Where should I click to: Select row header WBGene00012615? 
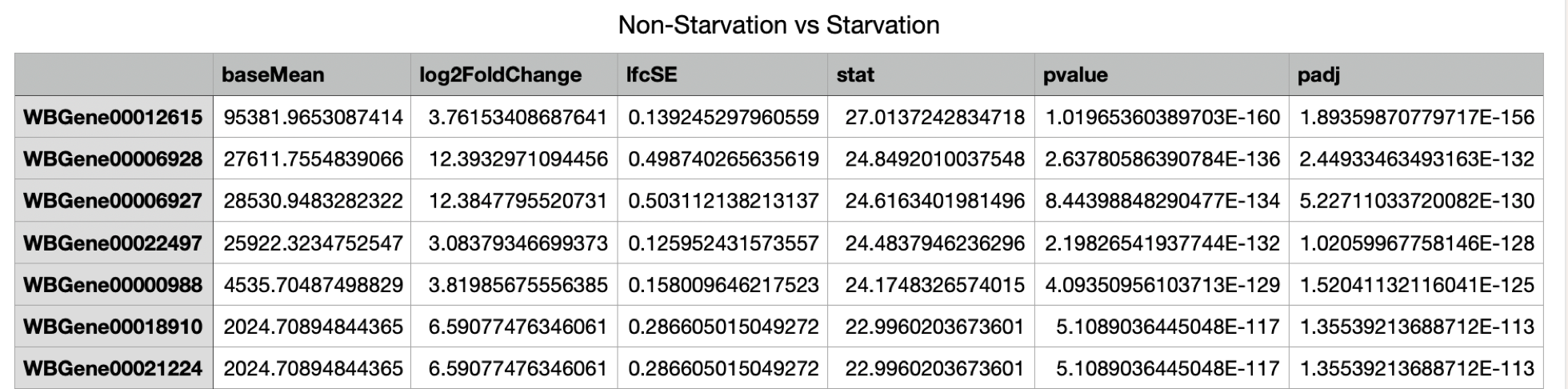[x=113, y=118]
